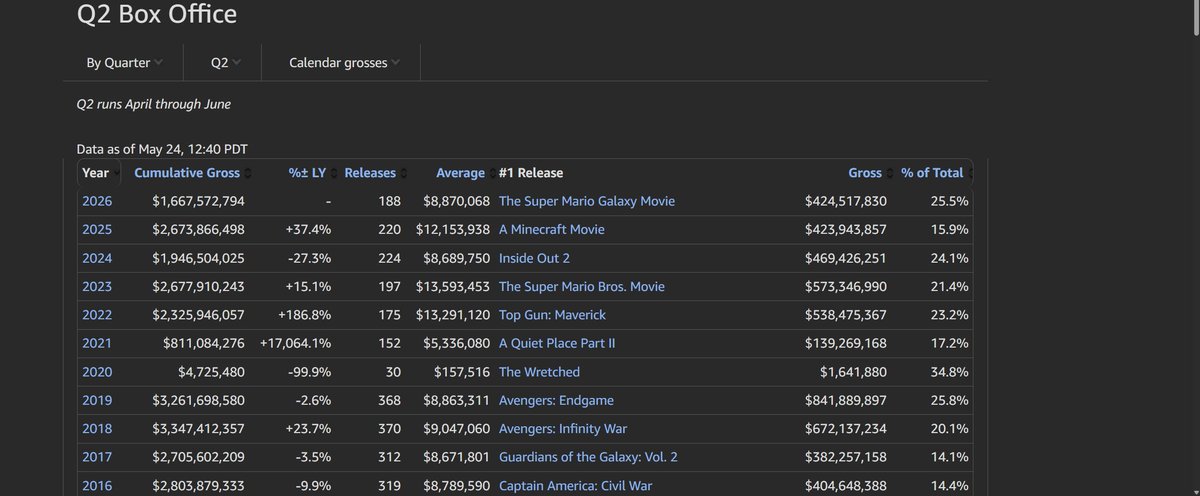Viewport: 1200px width, 496px height.
Task: Open the 2023 year link
Action: pyautogui.click(x=97, y=286)
